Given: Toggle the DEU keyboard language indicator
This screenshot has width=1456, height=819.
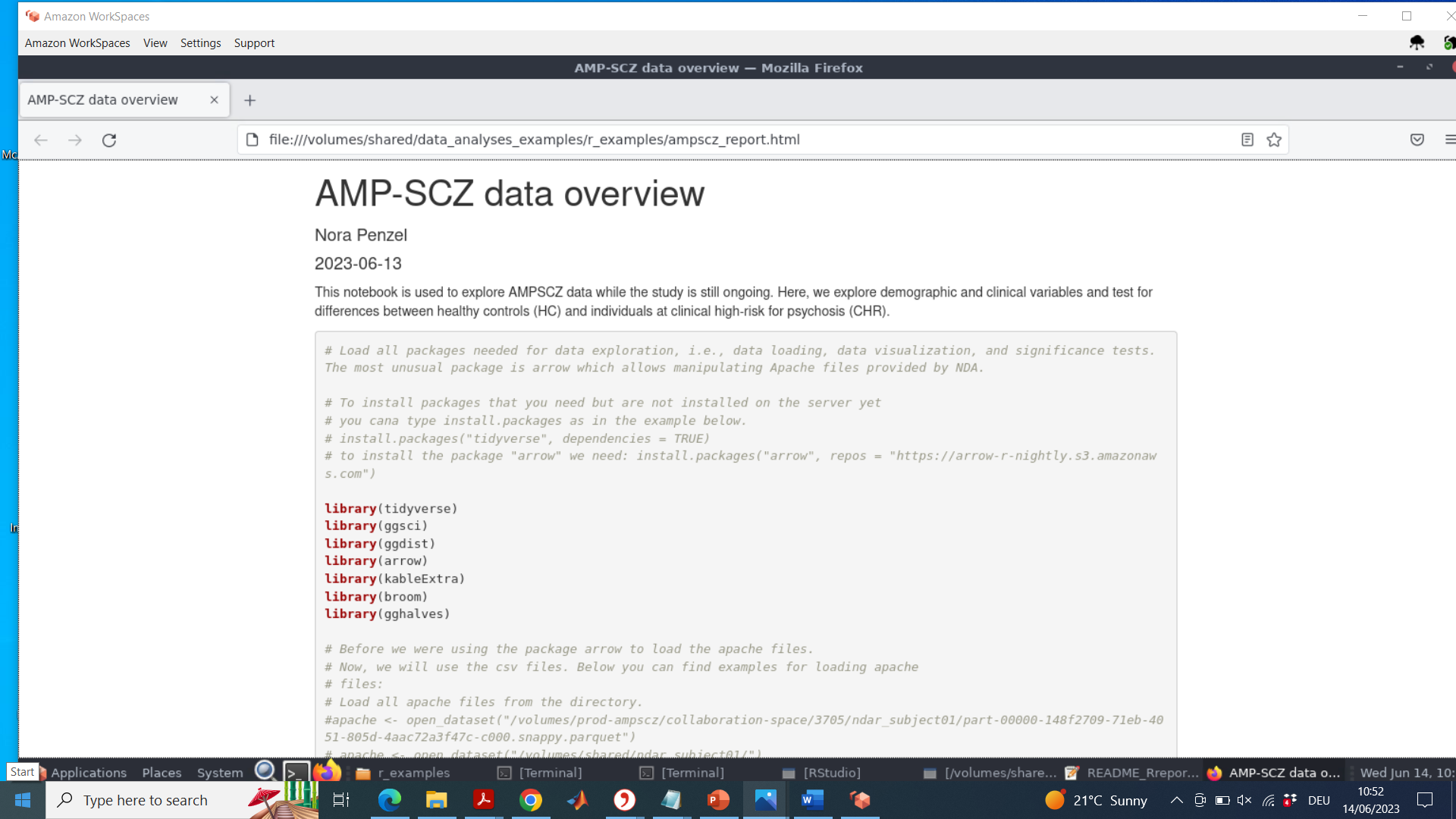Looking at the screenshot, I should click(x=1319, y=800).
